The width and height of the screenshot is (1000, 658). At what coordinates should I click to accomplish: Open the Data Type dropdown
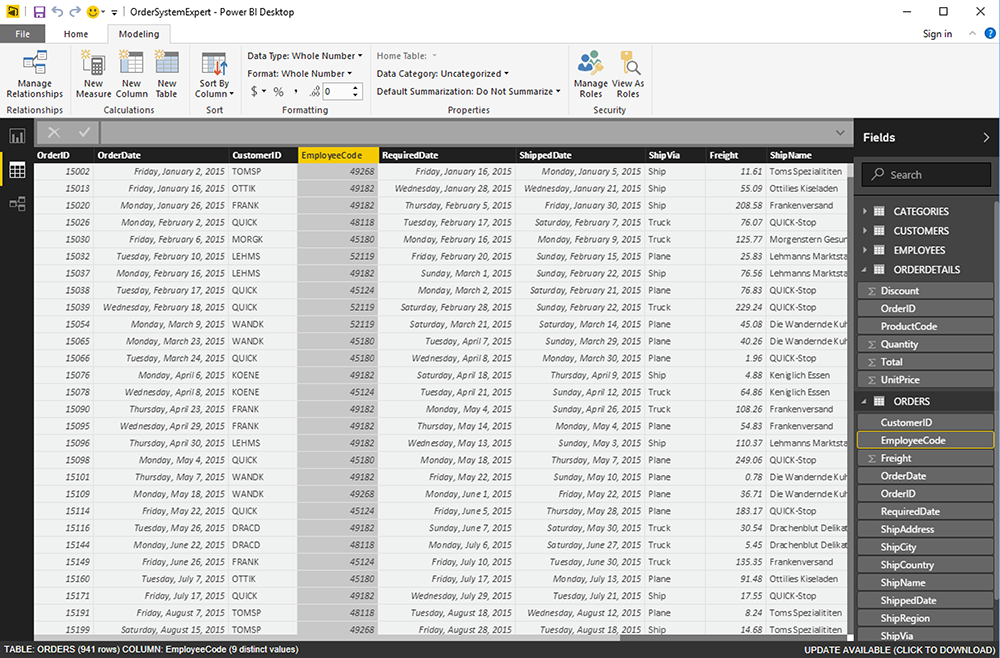tap(305, 55)
